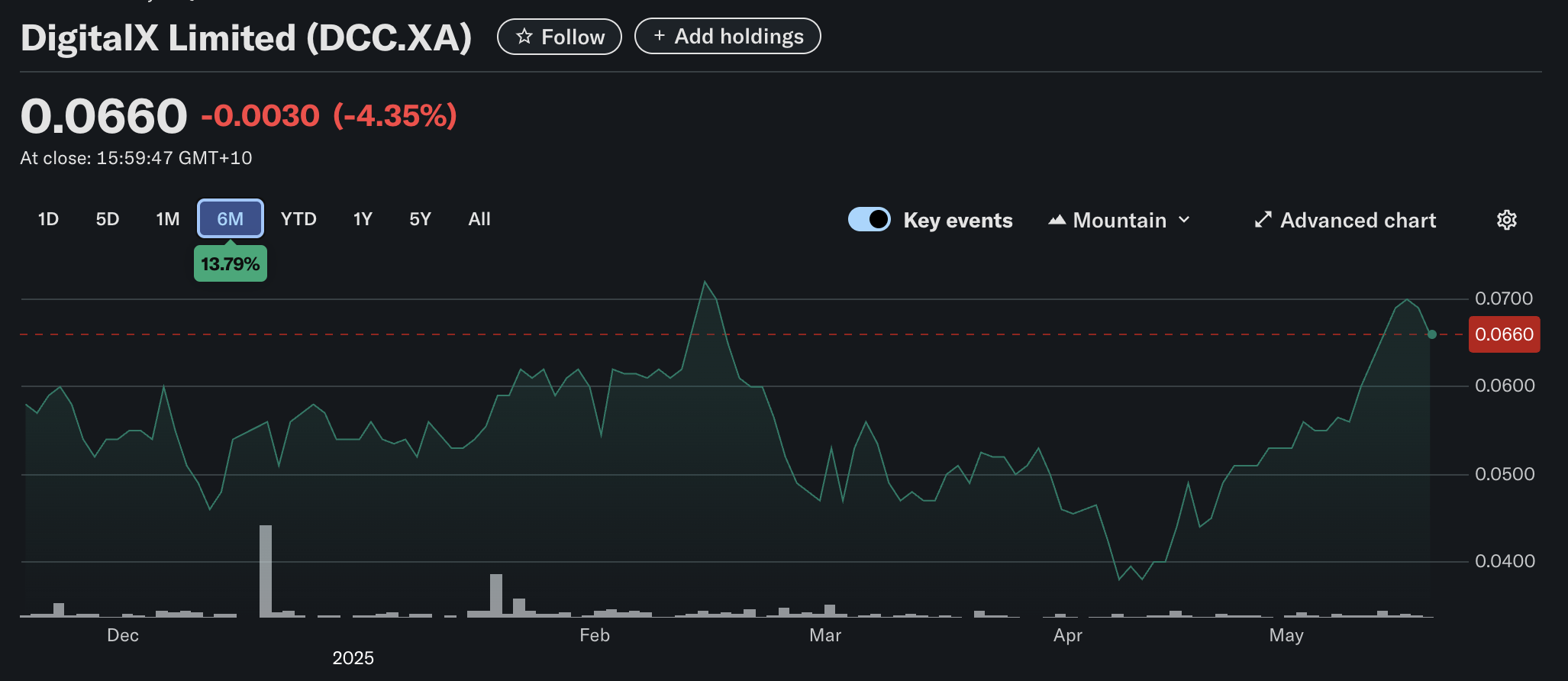Toggle the Key events switch
The width and height of the screenshot is (1568, 681).
click(x=869, y=219)
